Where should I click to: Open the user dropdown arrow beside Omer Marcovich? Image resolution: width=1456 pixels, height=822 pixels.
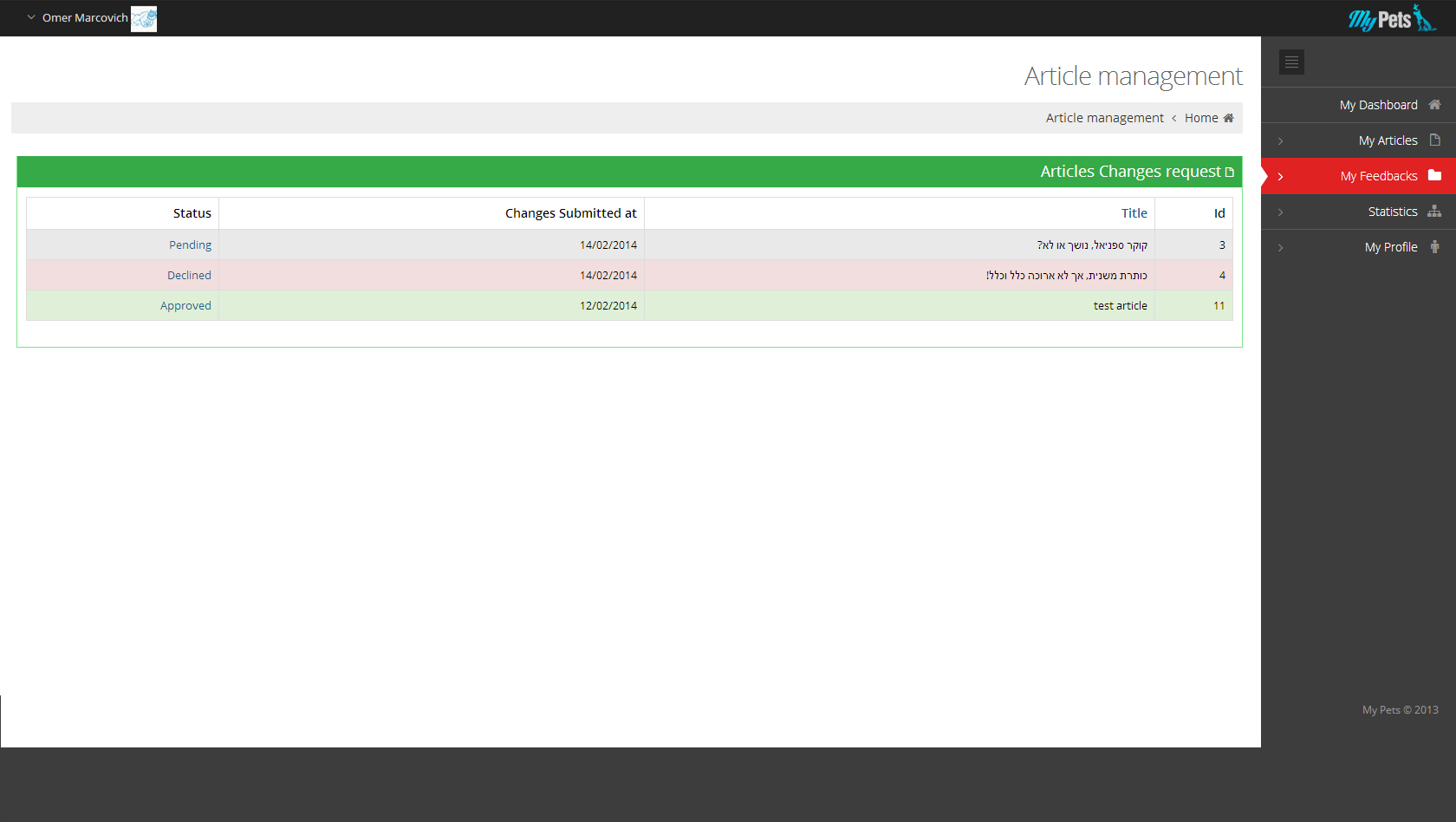click(31, 17)
